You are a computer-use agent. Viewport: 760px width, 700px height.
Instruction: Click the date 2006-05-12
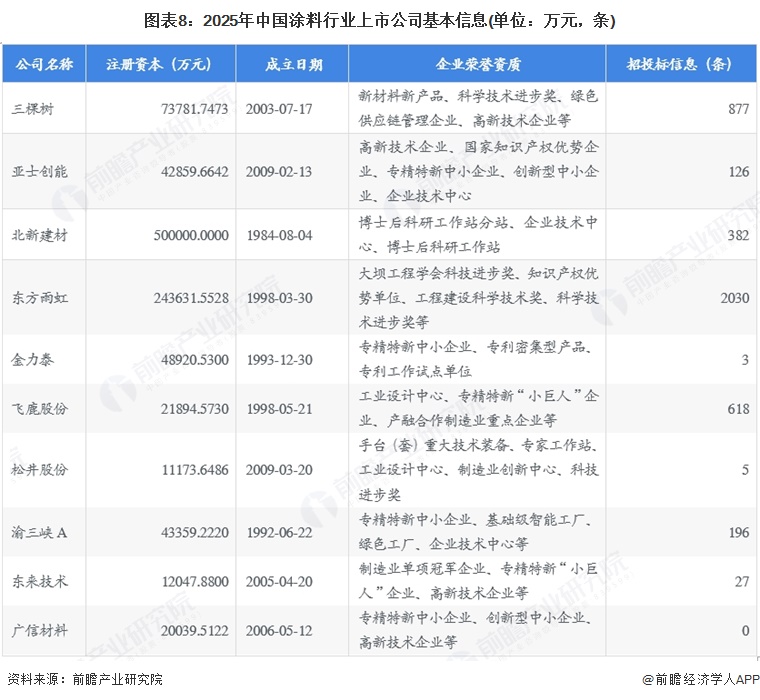tap(279, 631)
